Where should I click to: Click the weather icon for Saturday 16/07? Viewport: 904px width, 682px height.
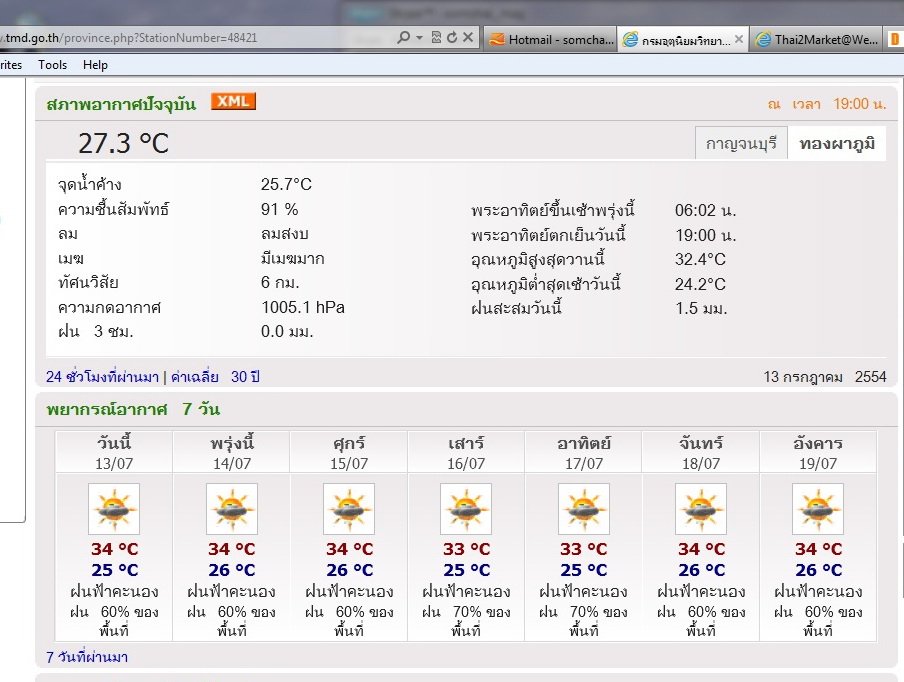[466, 509]
